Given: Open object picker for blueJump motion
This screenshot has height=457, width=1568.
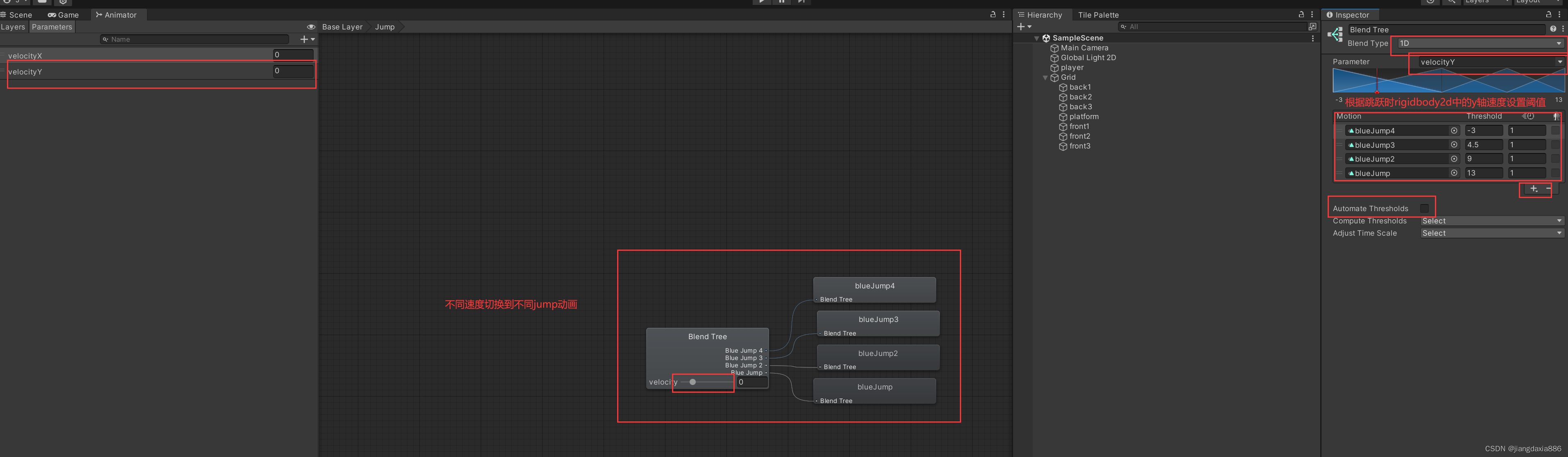Looking at the screenshot, I should 1454,173.
